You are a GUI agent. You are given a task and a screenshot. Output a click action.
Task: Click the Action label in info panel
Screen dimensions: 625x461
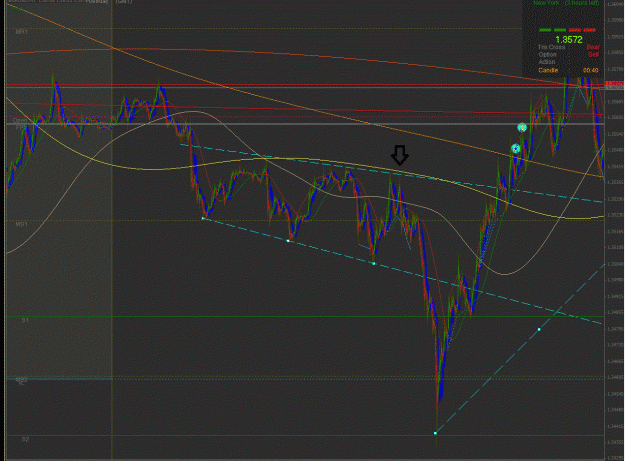point(546,62)
